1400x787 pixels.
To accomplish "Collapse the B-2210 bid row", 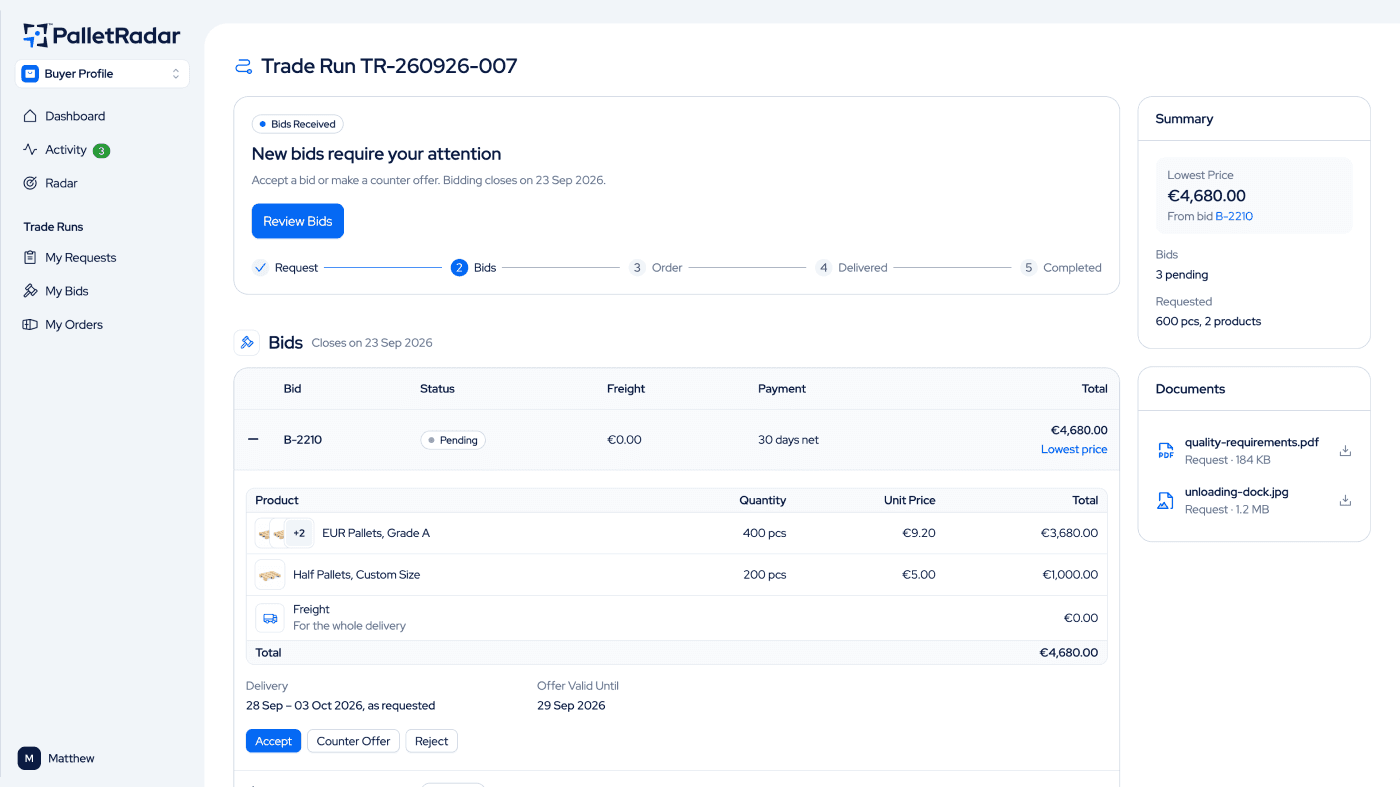I will 253,440.
